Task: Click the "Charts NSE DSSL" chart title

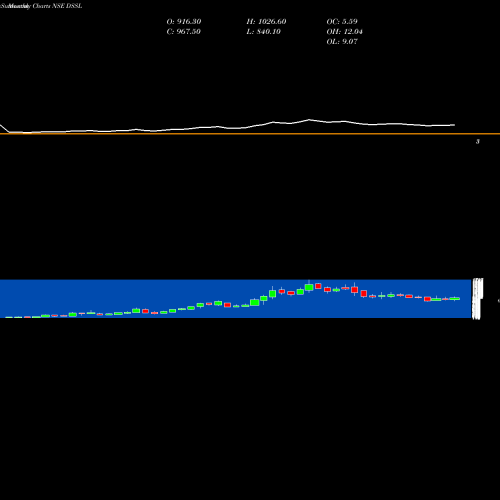Action: click(57, 6)
